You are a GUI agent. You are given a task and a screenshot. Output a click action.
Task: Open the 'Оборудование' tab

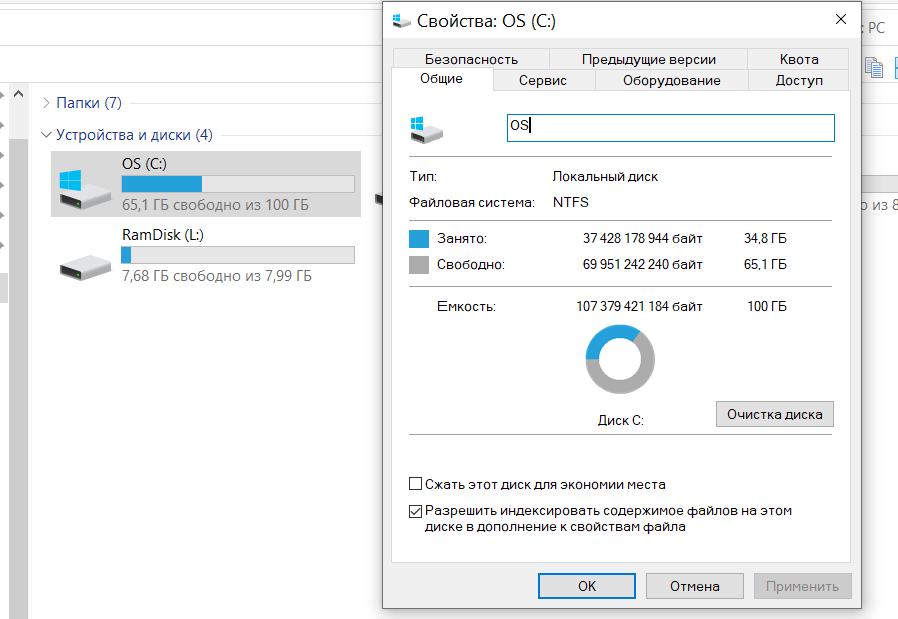pos(671,80)
